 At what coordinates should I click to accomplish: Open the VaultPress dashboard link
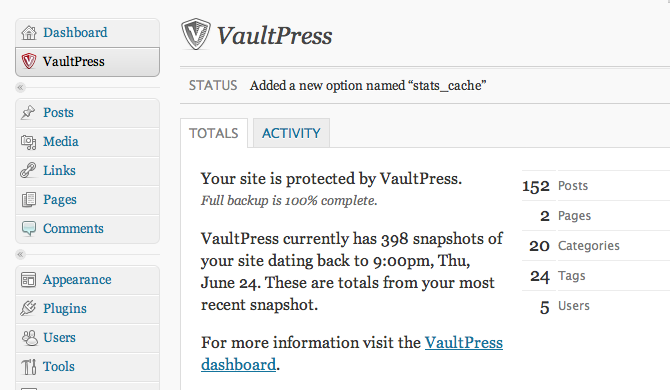pyautogui.click(x=352, y=354)
